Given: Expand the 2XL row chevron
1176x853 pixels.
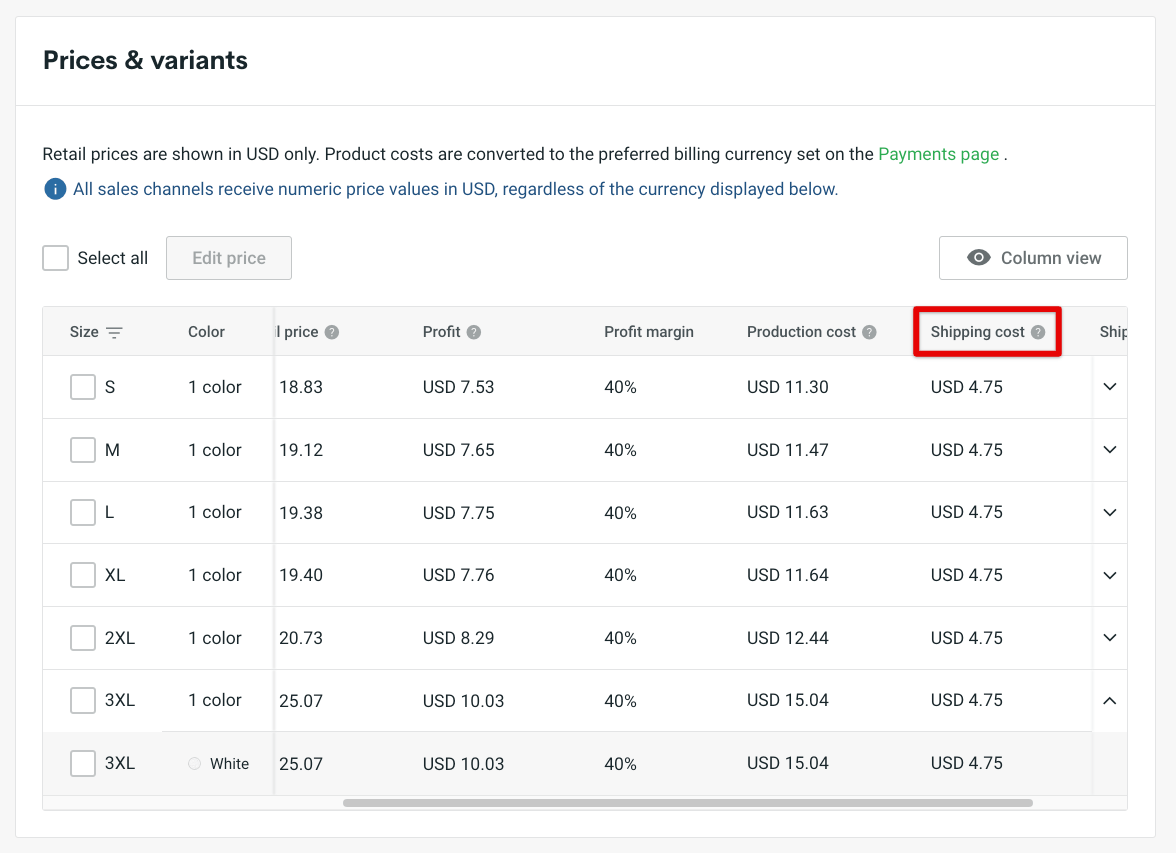Looking at the screenshot, I should tap(1109, 638).
